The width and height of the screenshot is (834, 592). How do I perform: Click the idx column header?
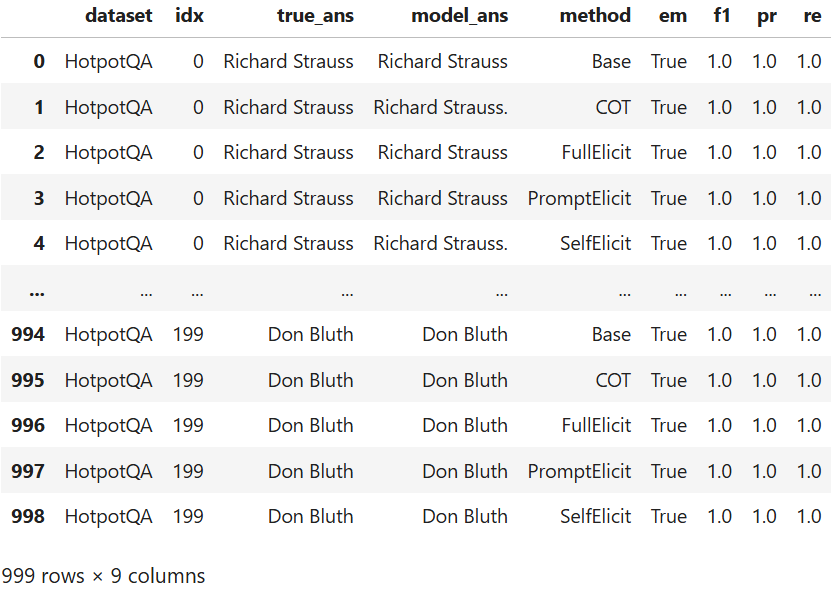[x=188, y=15]
